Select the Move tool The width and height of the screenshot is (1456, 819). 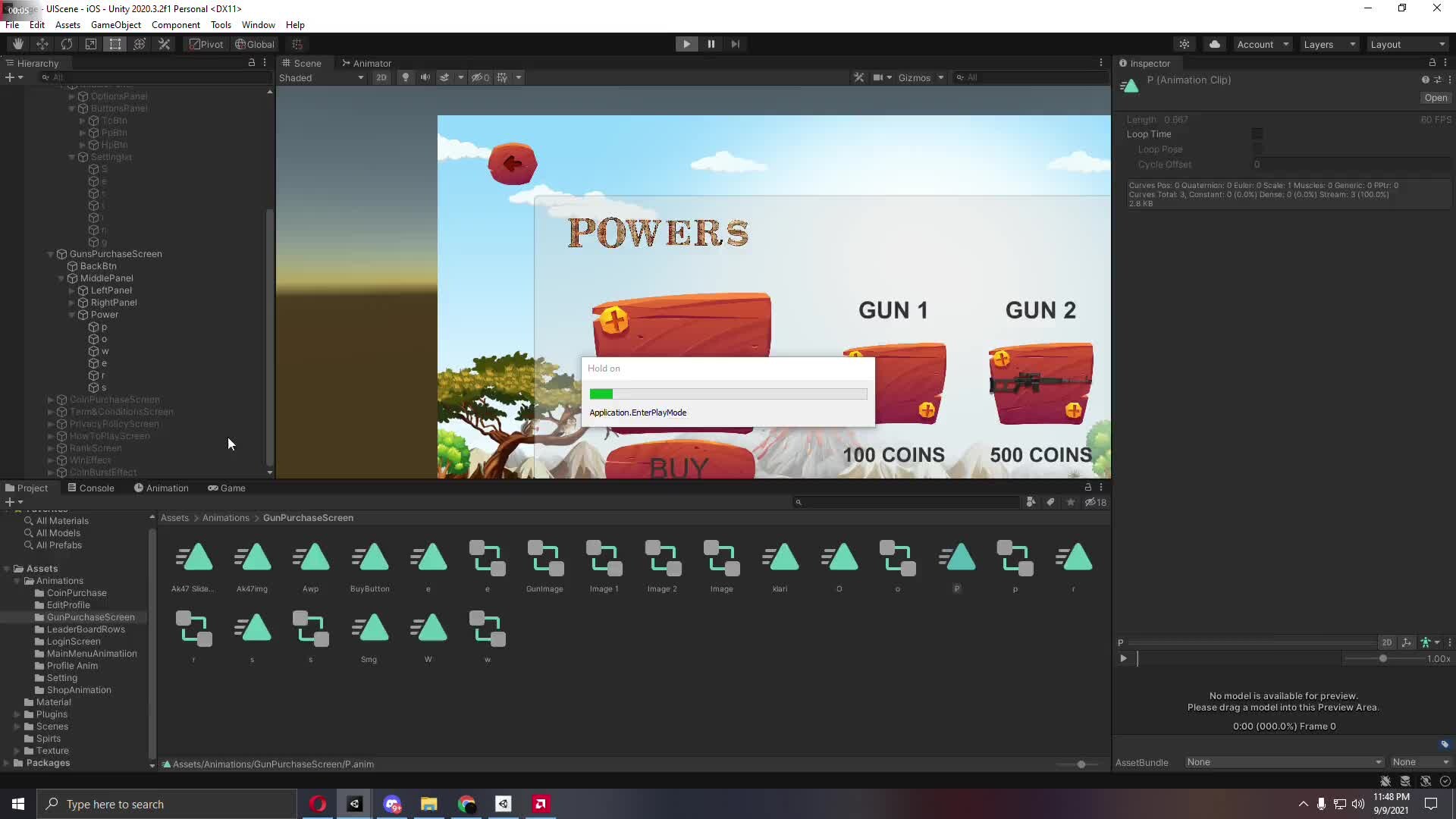pos(42,43)
